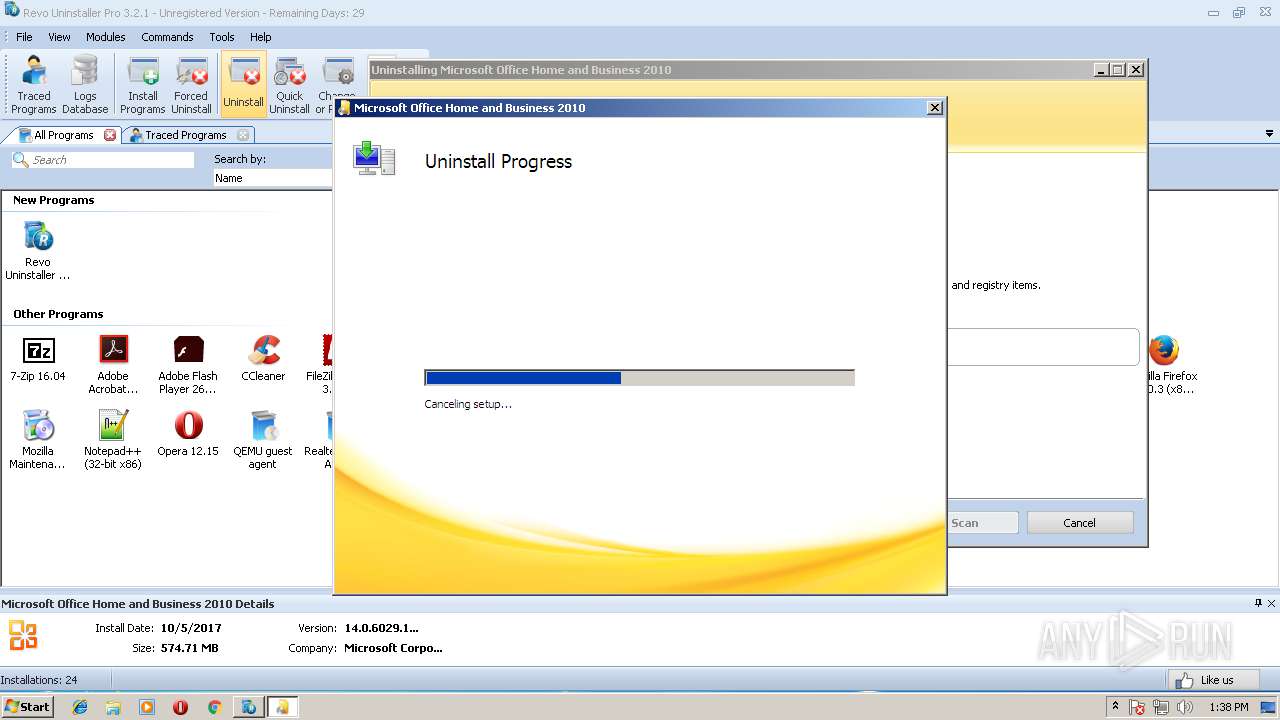Open the Tools menu
Viewport: 1280px width, 720px height.
[x=222, y=37]
